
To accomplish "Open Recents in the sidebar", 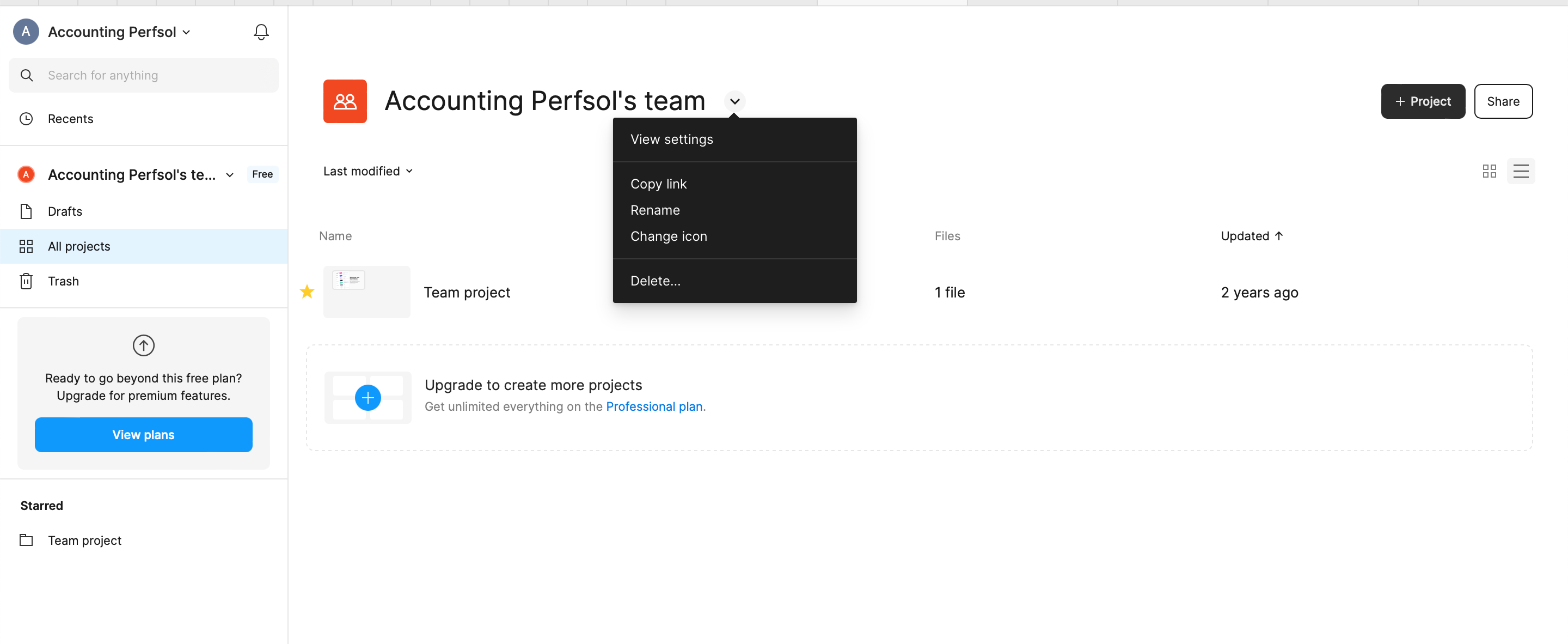I will tap(144, 119).
